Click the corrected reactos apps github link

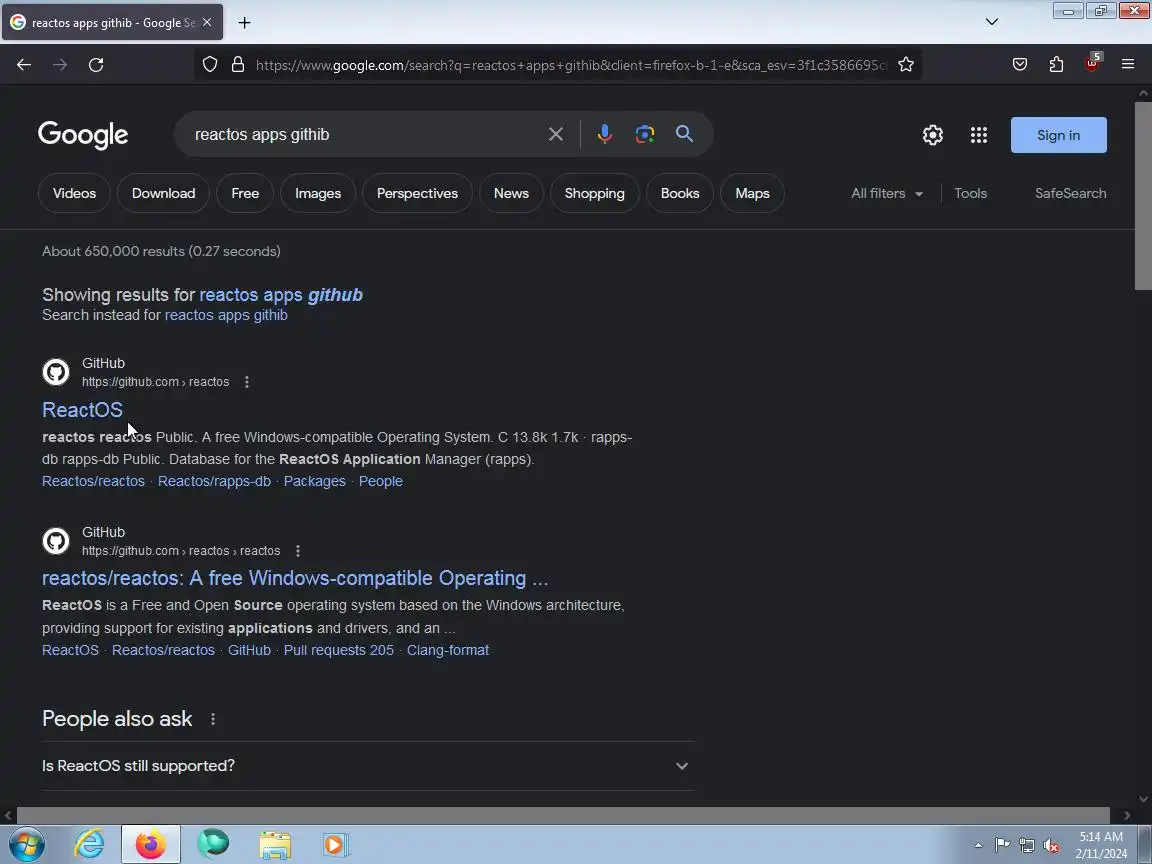[x=281, y=295]
